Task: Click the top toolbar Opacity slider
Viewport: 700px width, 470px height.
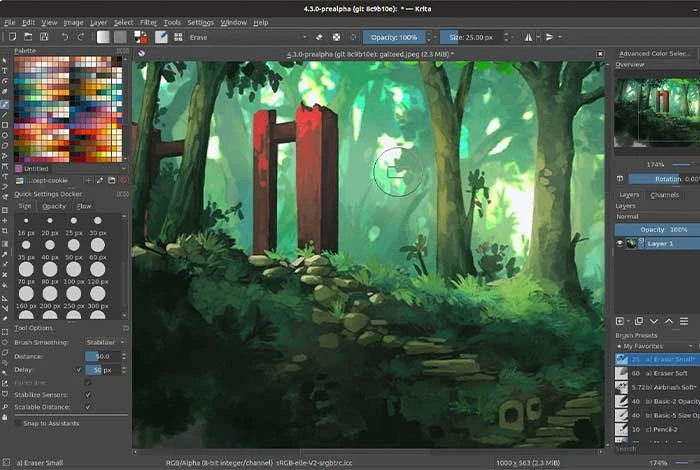Action: (x=393, y=37)
